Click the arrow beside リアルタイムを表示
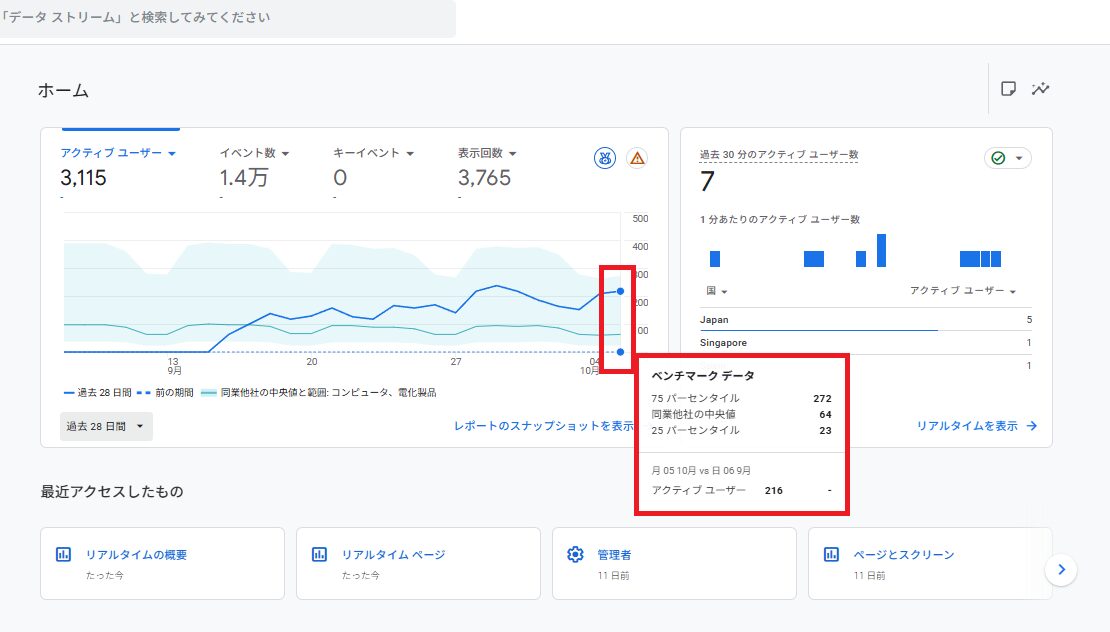This screenshot has width=1110, height=632. coord(1032,425)
